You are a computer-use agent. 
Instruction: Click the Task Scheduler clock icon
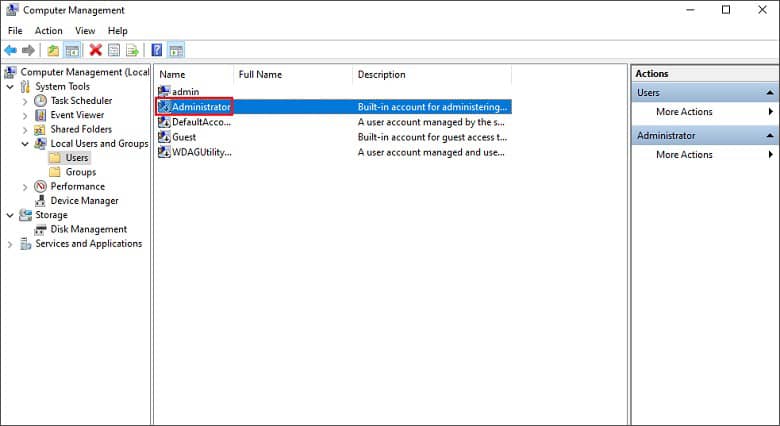(x=40, y=101)
